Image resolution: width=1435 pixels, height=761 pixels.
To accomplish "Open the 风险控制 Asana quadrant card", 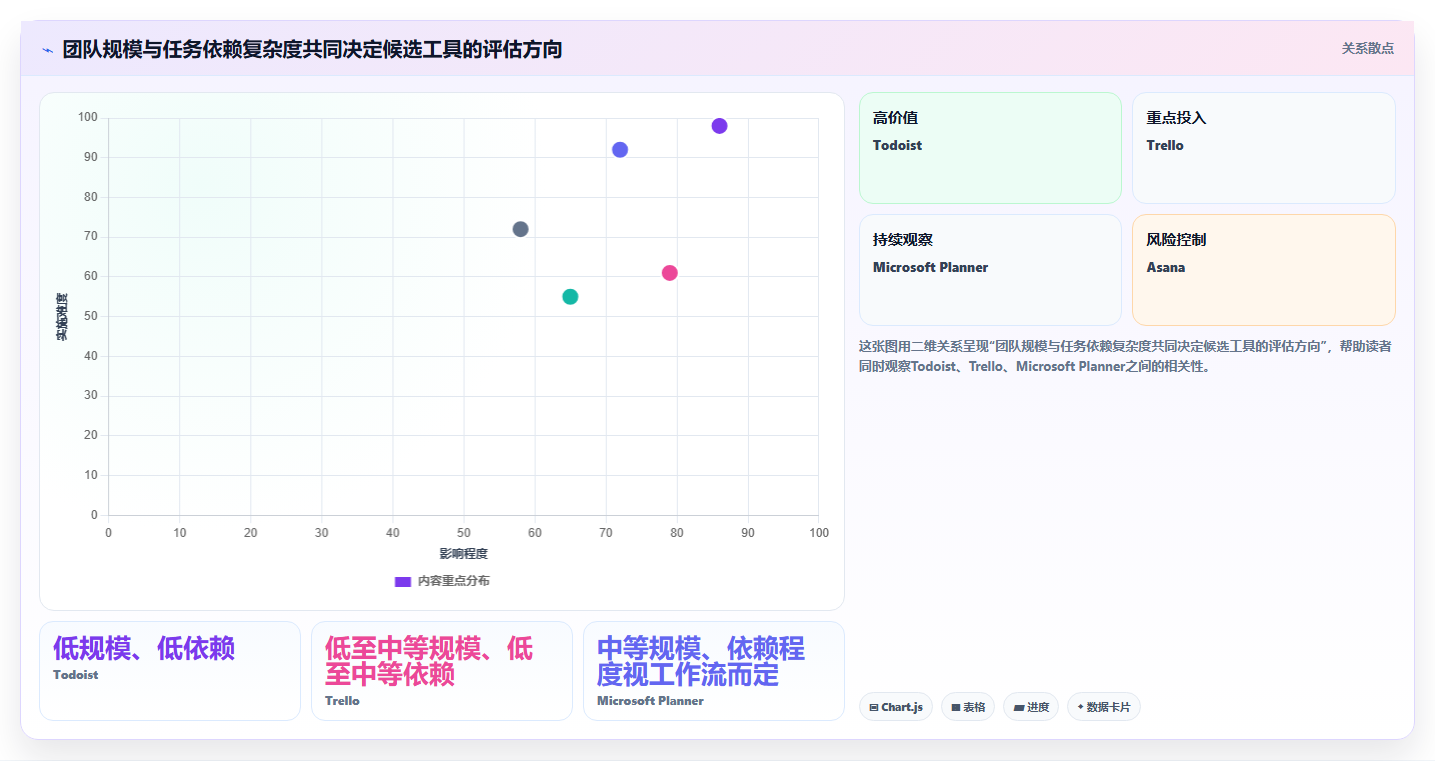I will point(1263,270).
